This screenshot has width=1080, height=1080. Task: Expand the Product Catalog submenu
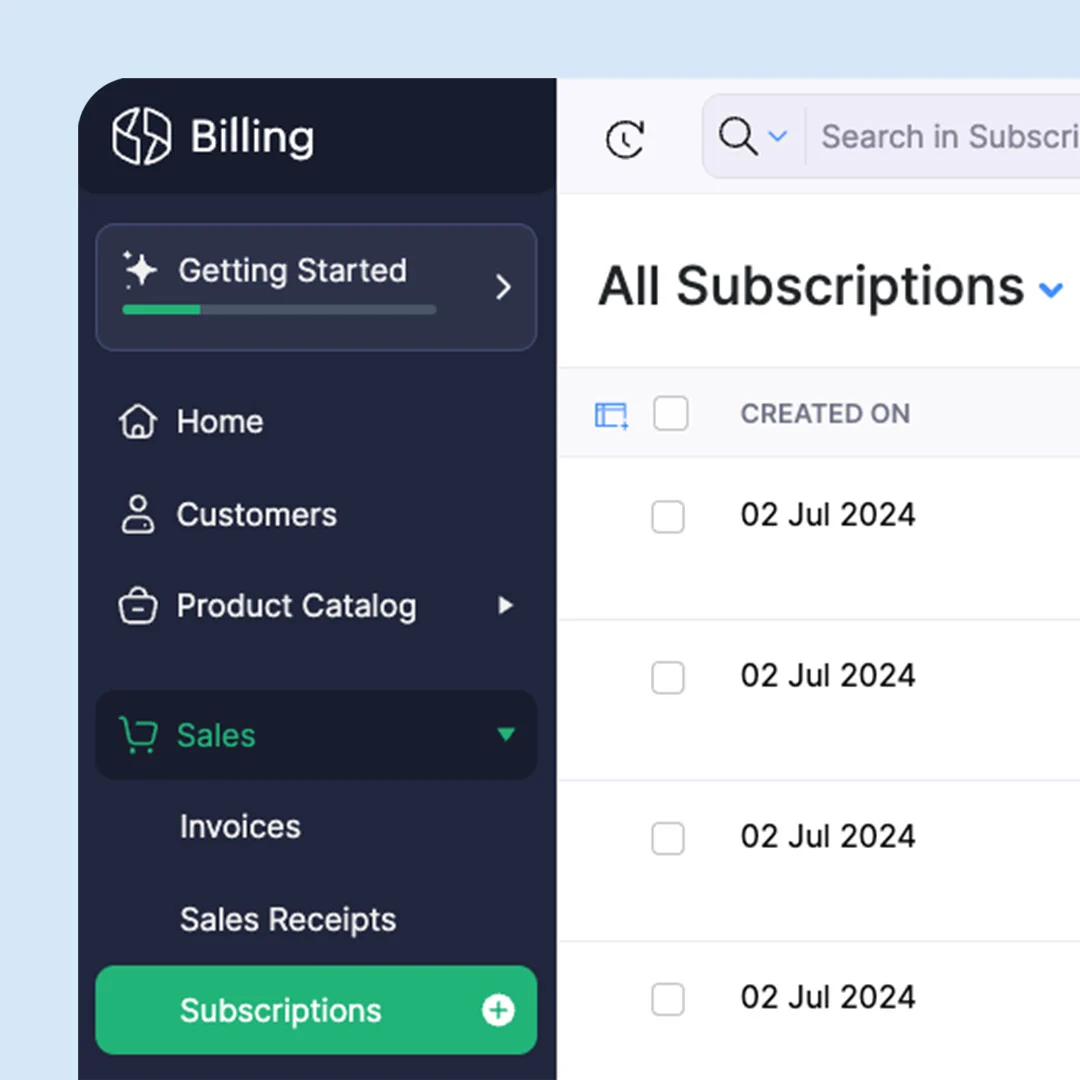(505, 605)
